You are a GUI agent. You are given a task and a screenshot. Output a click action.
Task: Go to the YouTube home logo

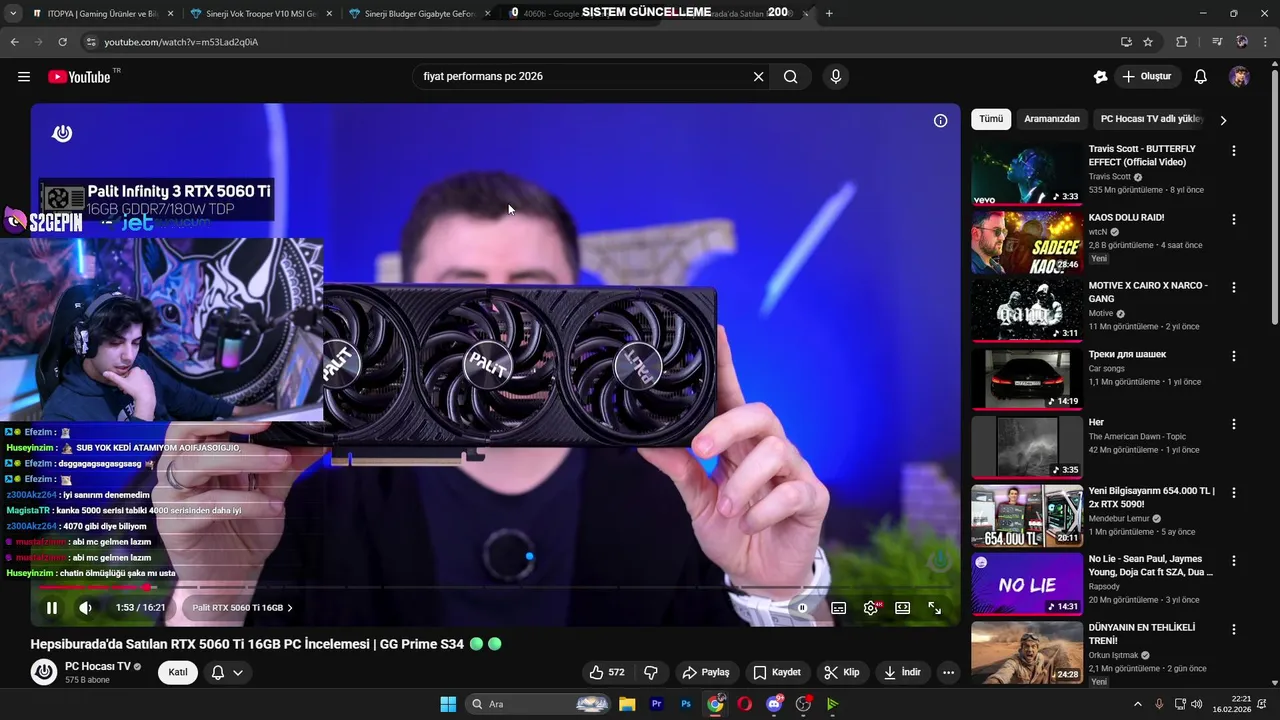(x=79, y=77)
